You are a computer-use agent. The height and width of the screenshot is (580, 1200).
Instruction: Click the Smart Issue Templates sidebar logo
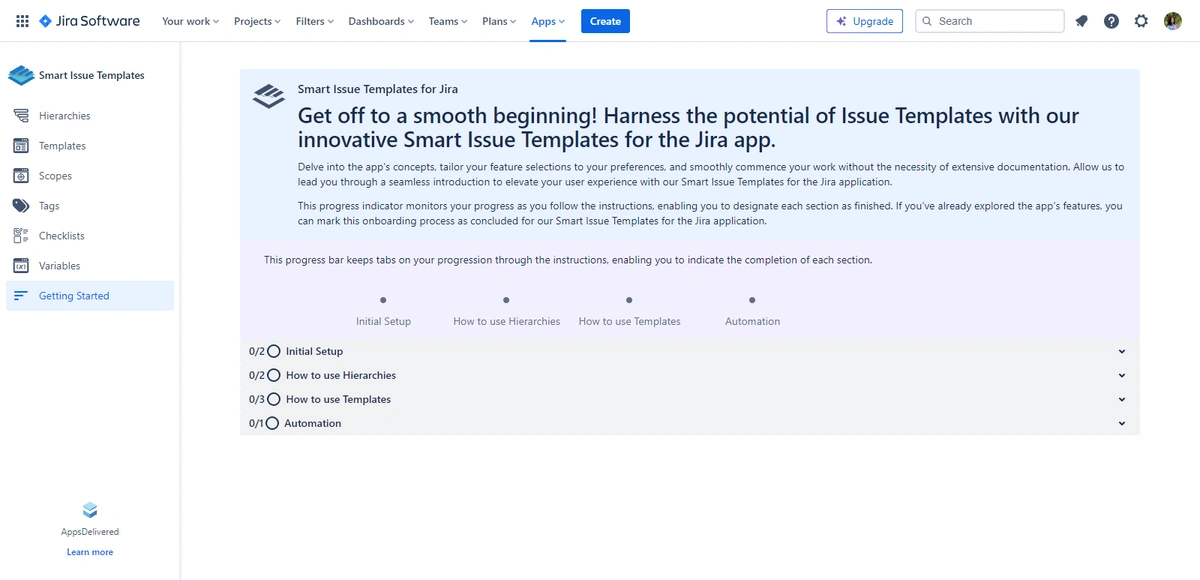[x=21, y=75]
